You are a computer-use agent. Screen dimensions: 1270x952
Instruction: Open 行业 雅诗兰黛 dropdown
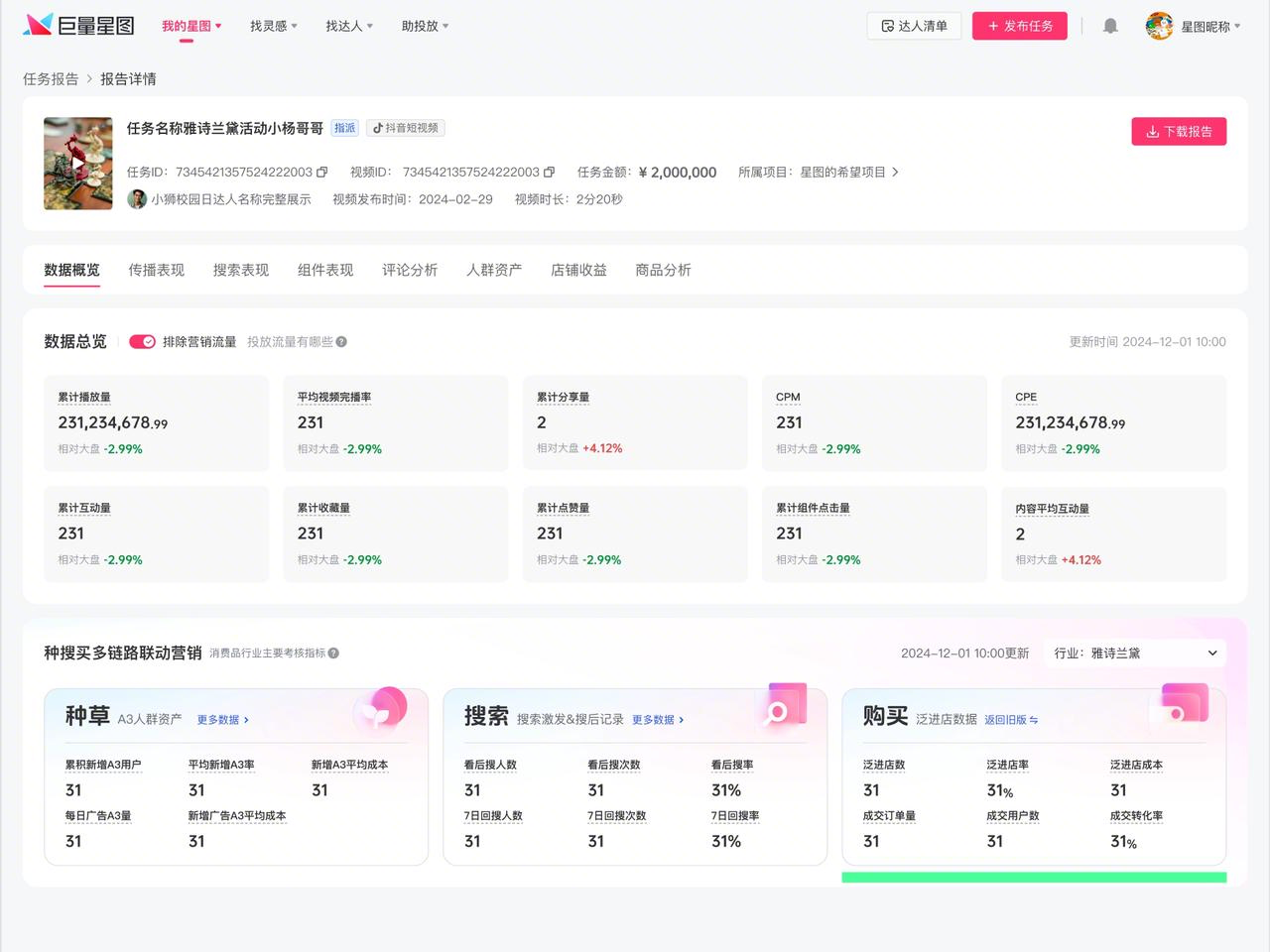coord(1135,654)
